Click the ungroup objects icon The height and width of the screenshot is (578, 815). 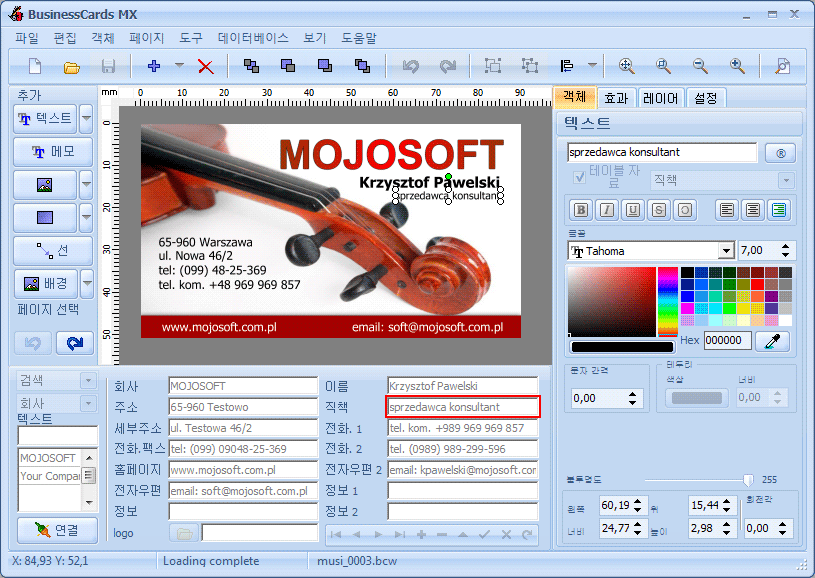[530, 65]
